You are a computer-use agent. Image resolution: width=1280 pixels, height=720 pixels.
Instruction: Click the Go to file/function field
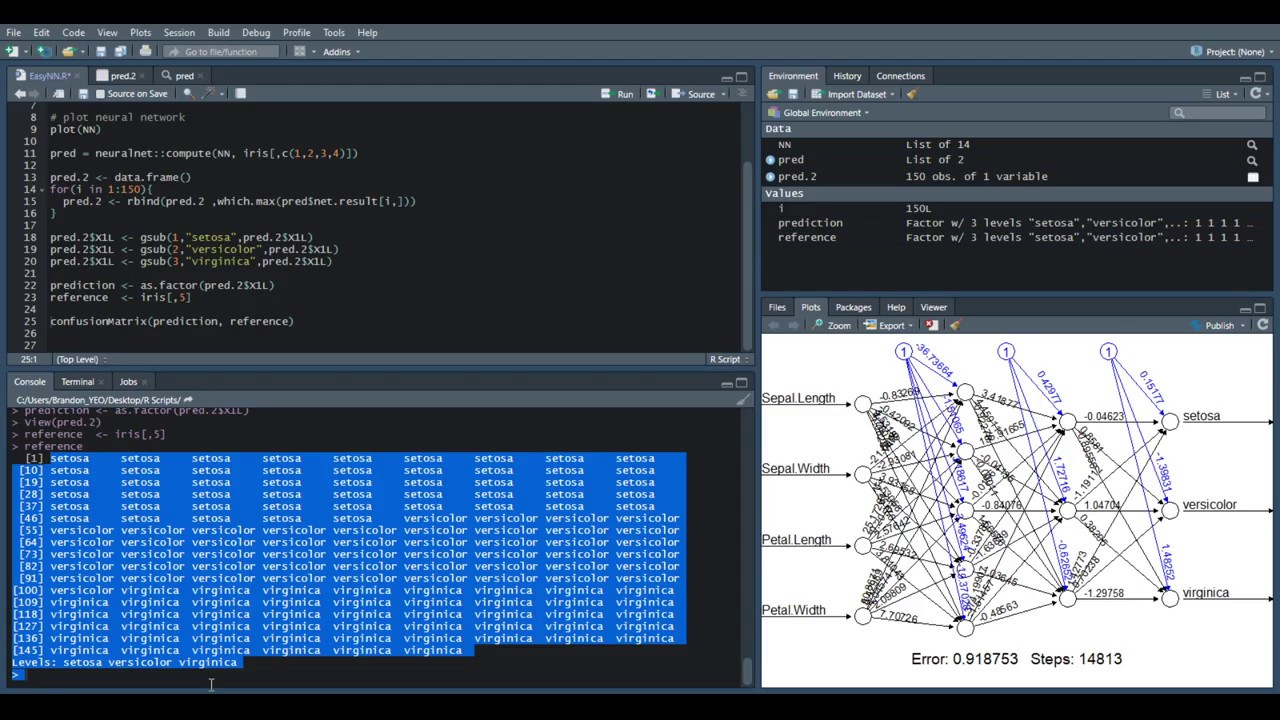pos(221,52)
